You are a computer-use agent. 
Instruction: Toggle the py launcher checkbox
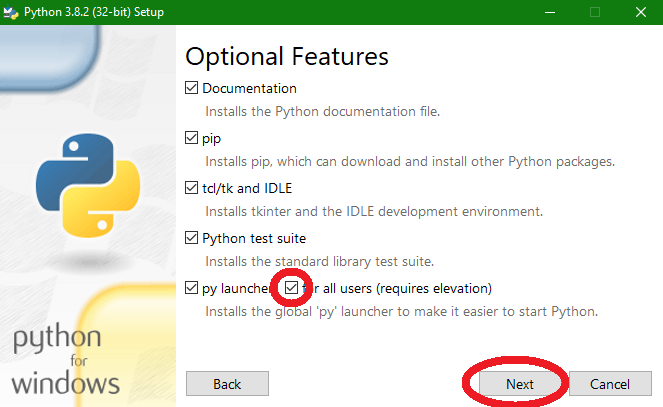191,288
